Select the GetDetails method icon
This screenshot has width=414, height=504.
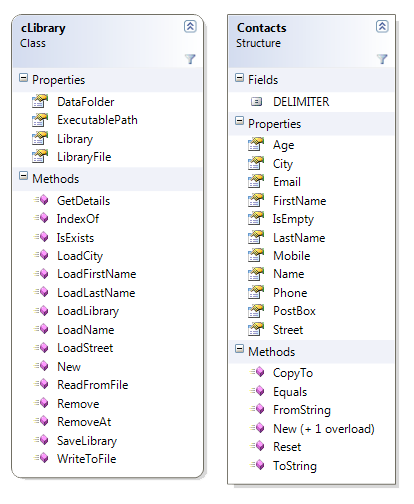coord(41,200)
